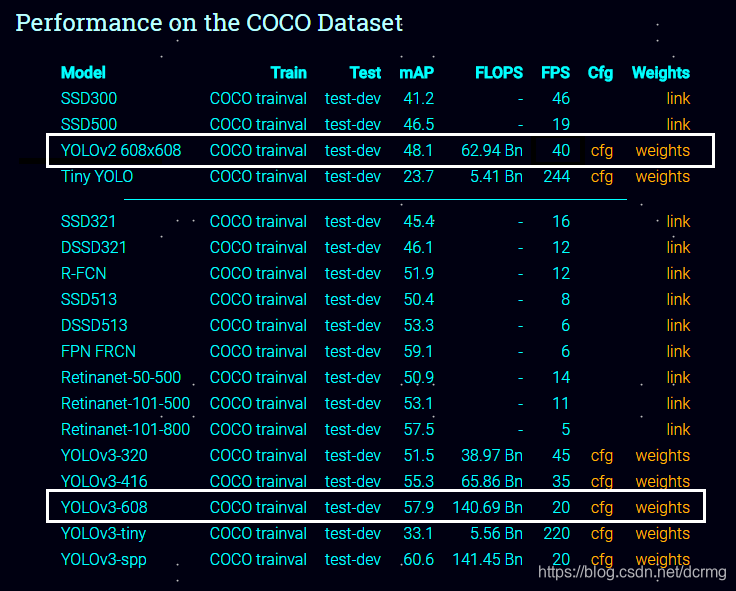Click the 244 FPS value

coord(557,177)
